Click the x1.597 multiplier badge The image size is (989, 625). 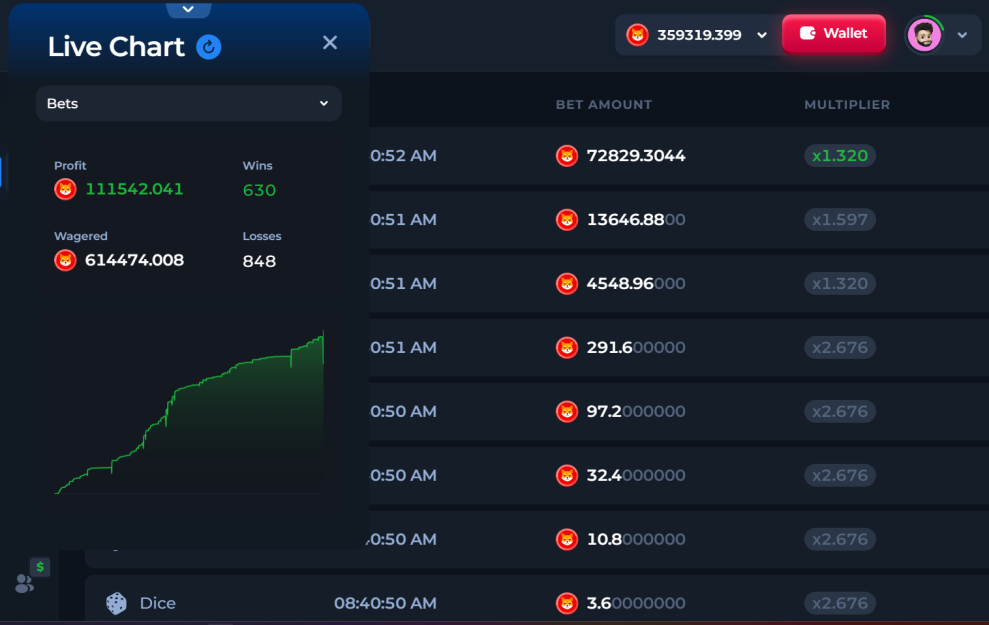click(840, 219)
